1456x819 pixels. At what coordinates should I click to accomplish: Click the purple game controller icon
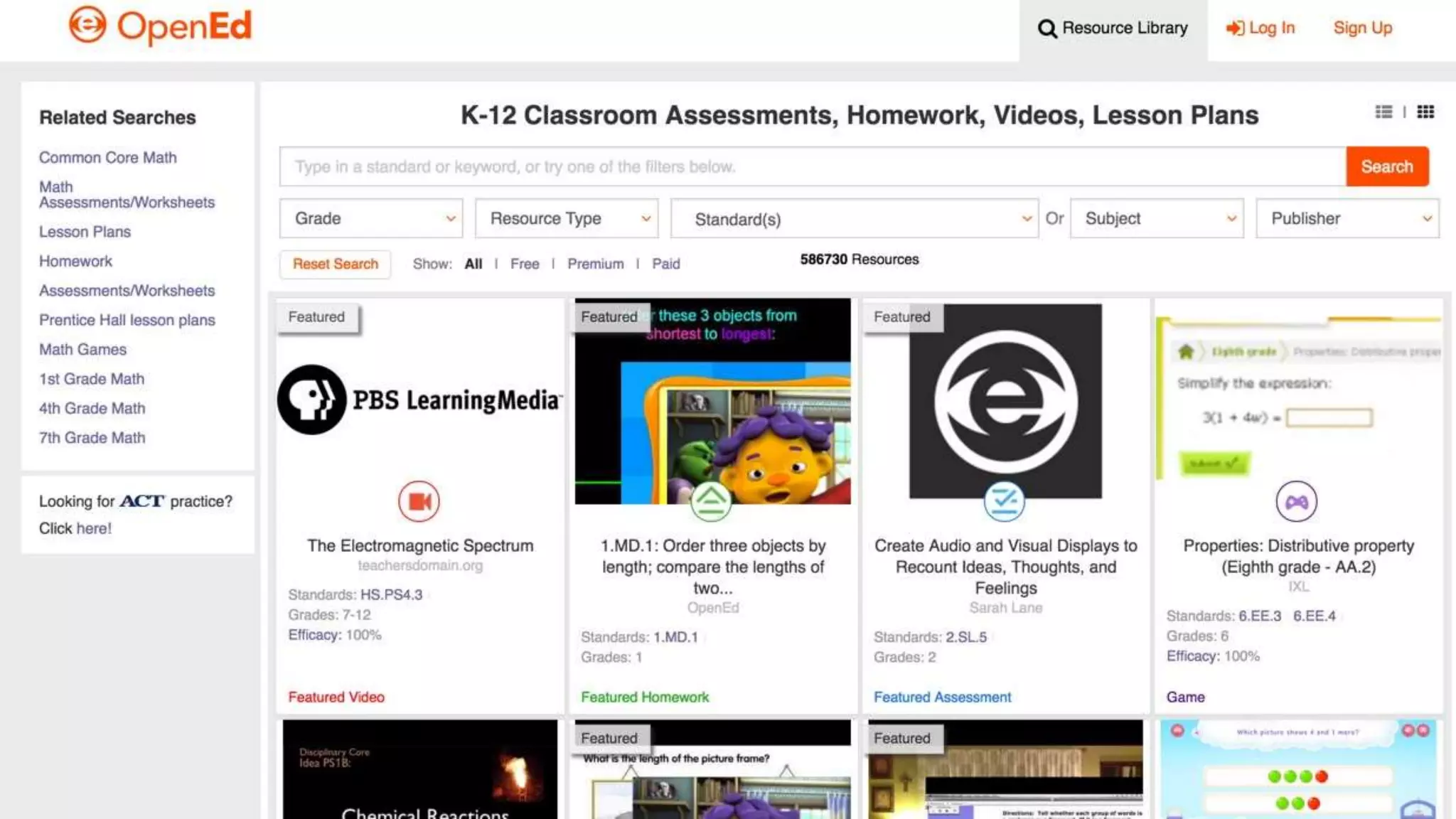1296,502
